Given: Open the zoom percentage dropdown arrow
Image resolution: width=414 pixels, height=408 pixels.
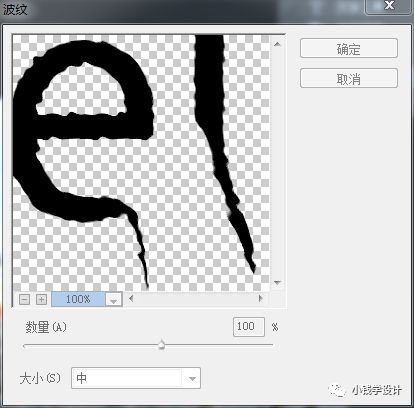Looking at the screenshot, I should pyautogui.click(x=114, y=299).
